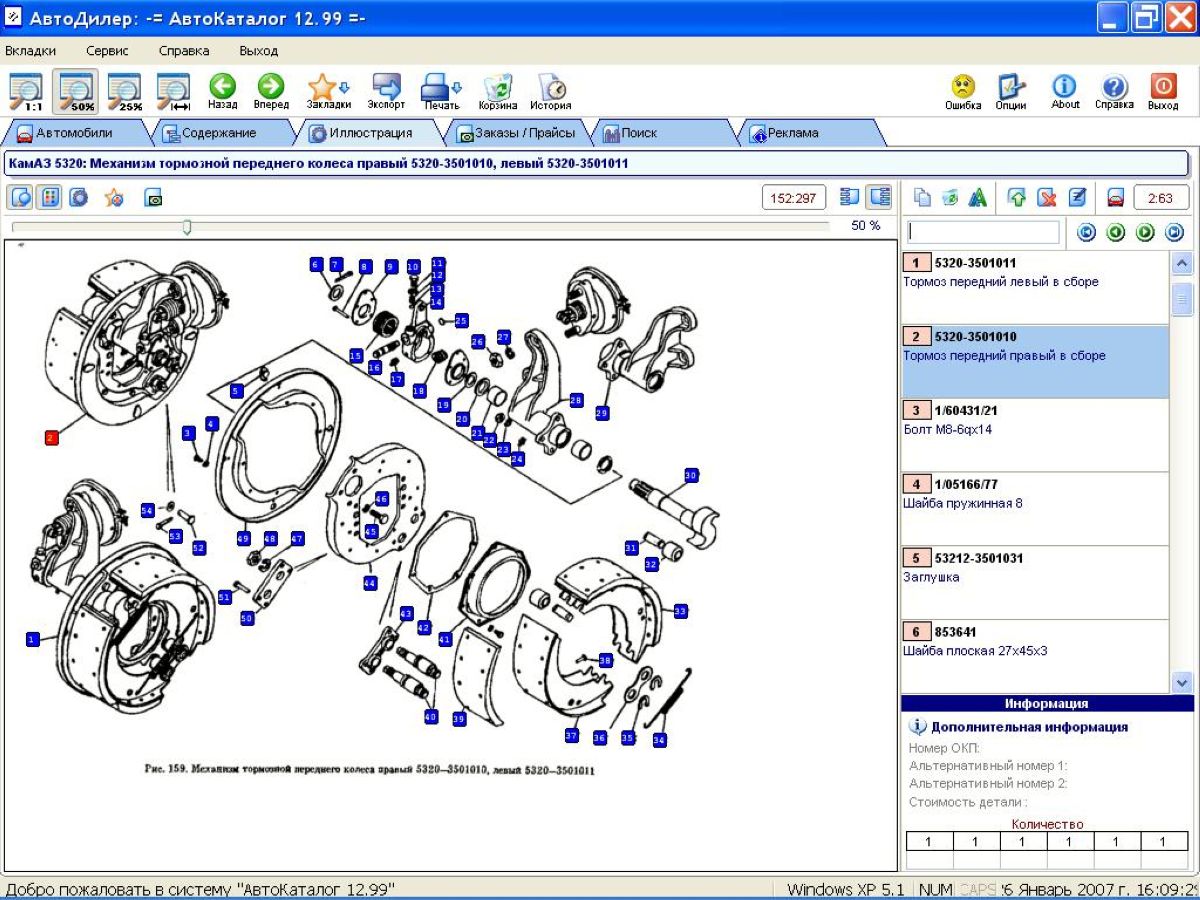Viewport: 1200px width, 900px height.
Task: Click the parts search input field
Action: pos(982,232)
